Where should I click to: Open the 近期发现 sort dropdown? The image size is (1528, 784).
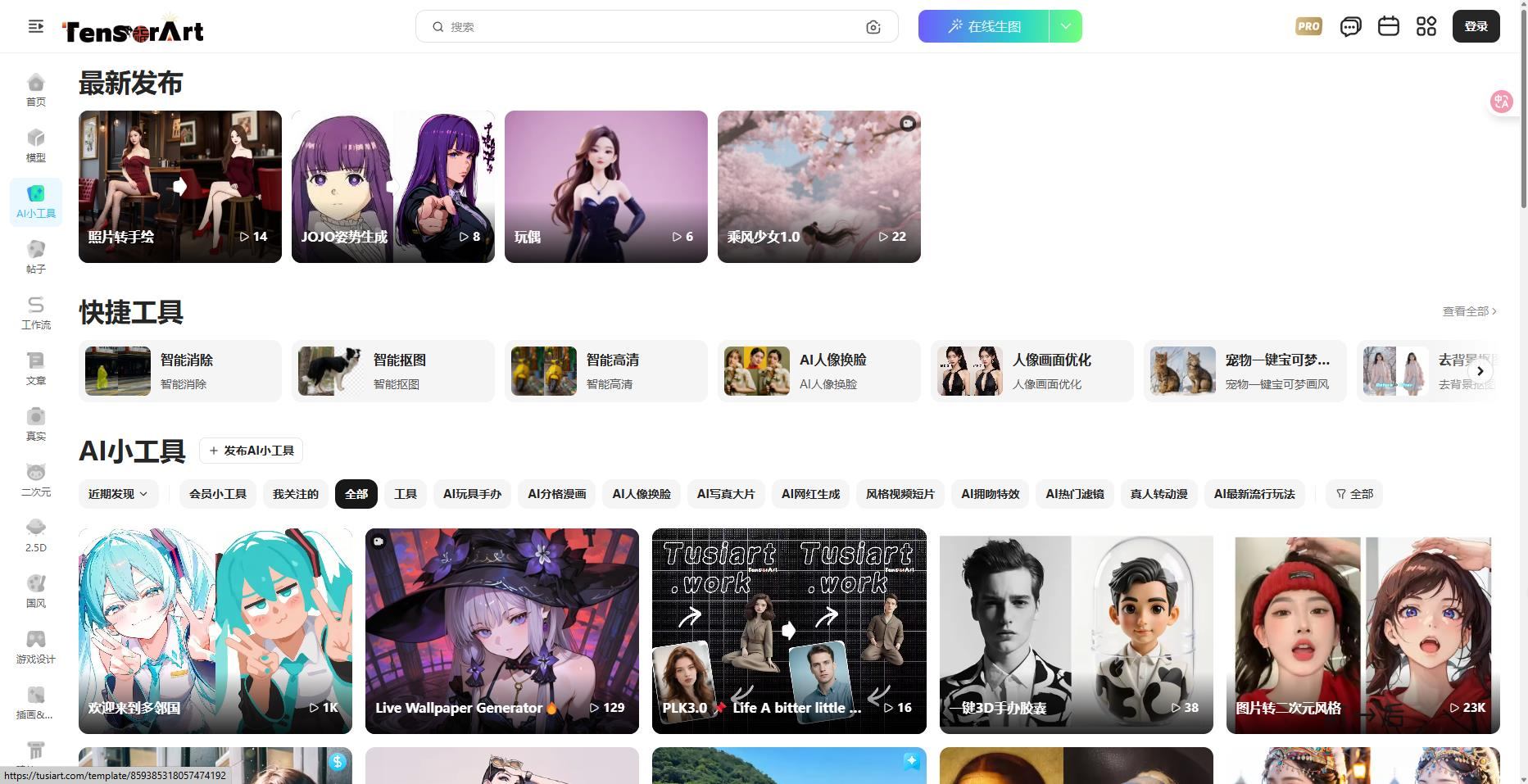click(118, 494)
